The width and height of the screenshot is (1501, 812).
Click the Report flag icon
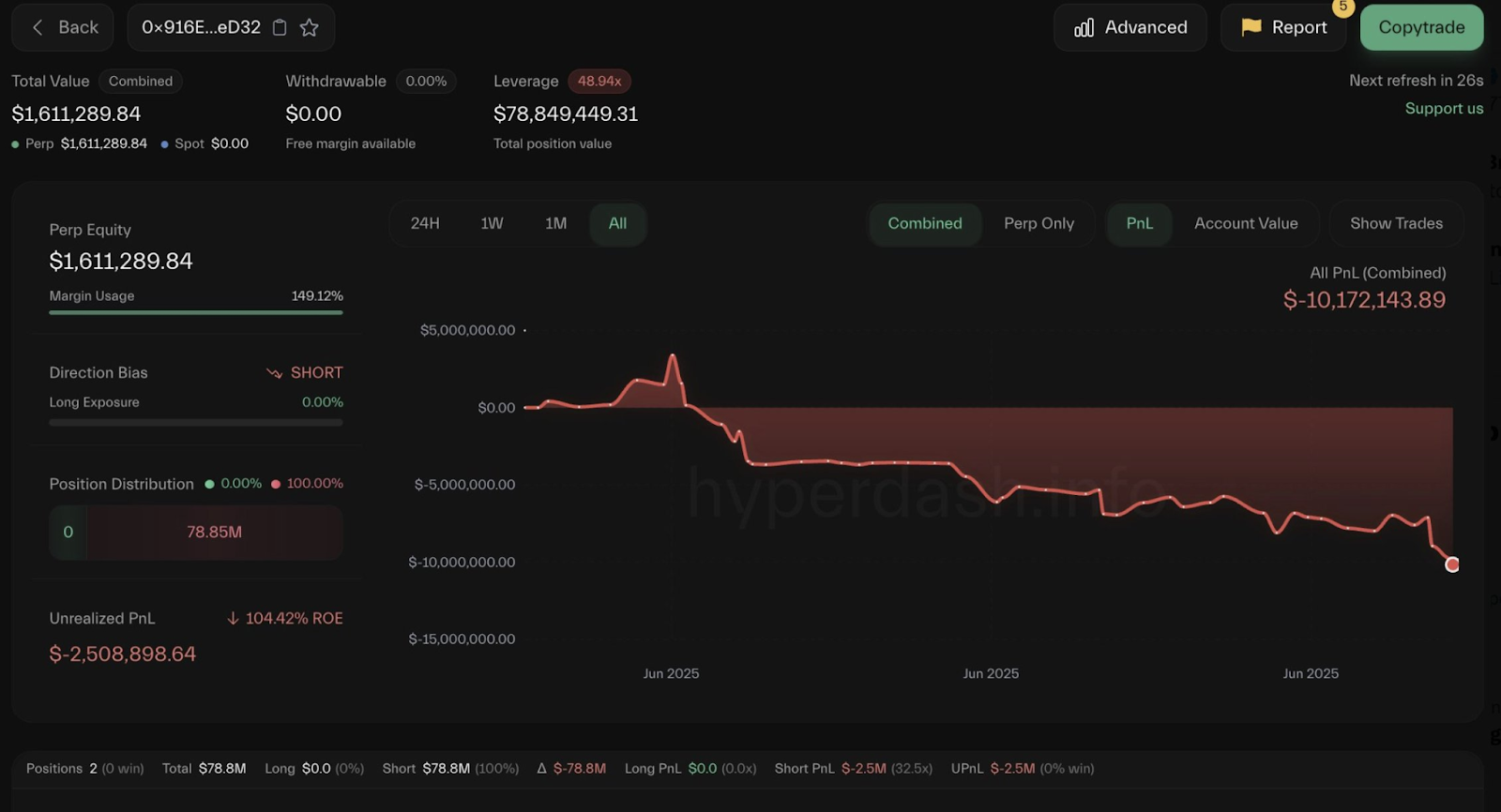point(1251,27)
